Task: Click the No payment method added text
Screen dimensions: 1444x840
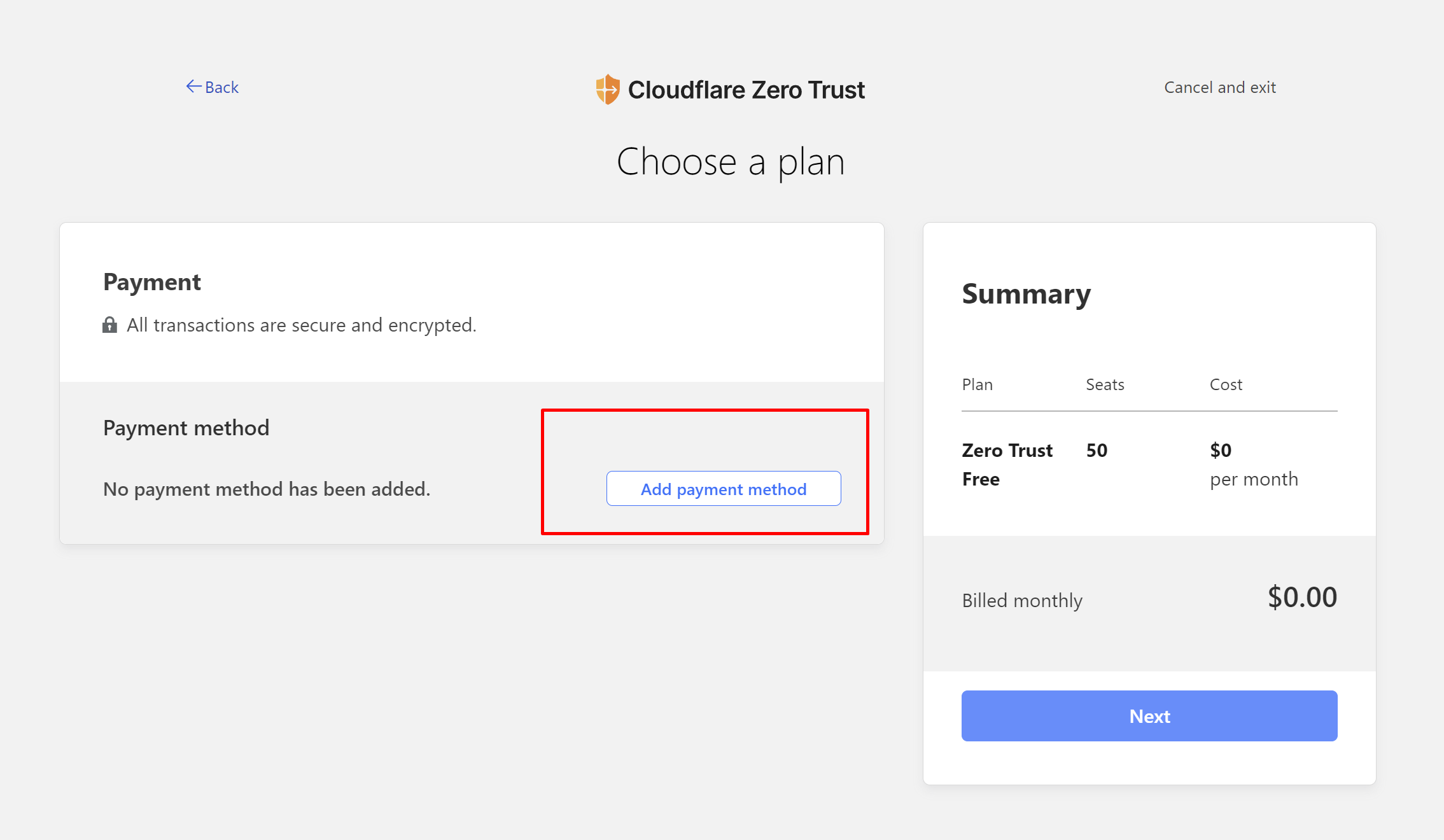Action: (267, 489)
